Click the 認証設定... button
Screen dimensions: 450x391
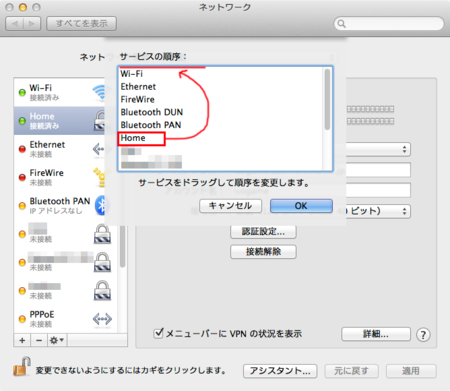pyautogui.click(x=263, y=232)
